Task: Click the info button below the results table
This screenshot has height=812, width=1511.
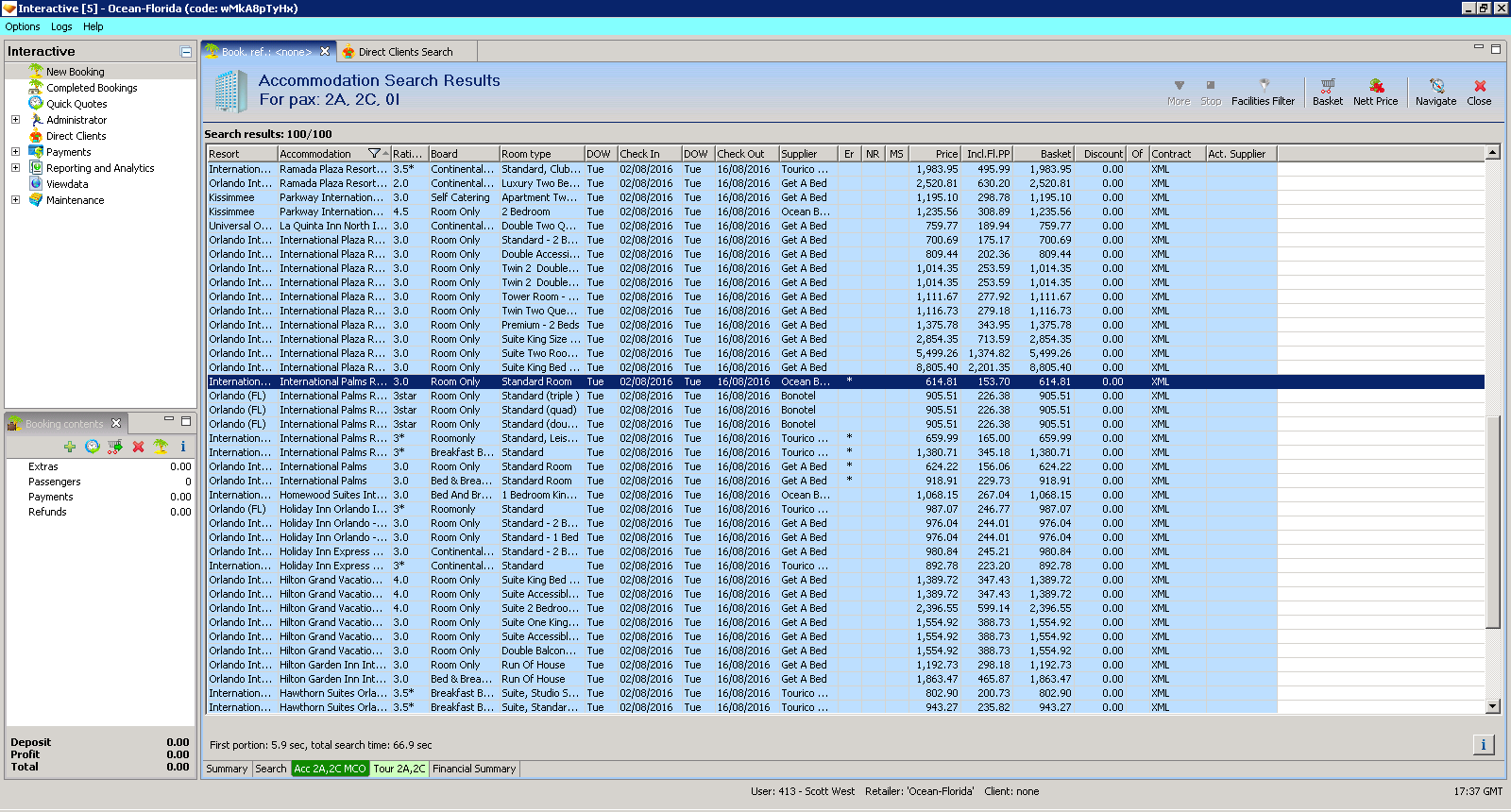Action: pyautogui.click(x=1484, y=745)
